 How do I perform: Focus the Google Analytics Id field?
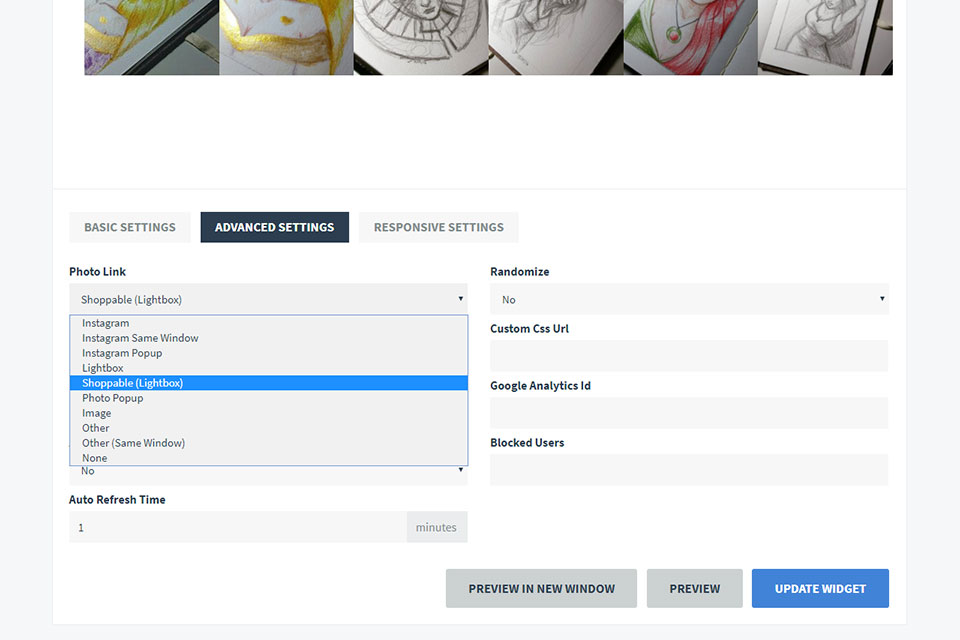click(x=689, y=413)
